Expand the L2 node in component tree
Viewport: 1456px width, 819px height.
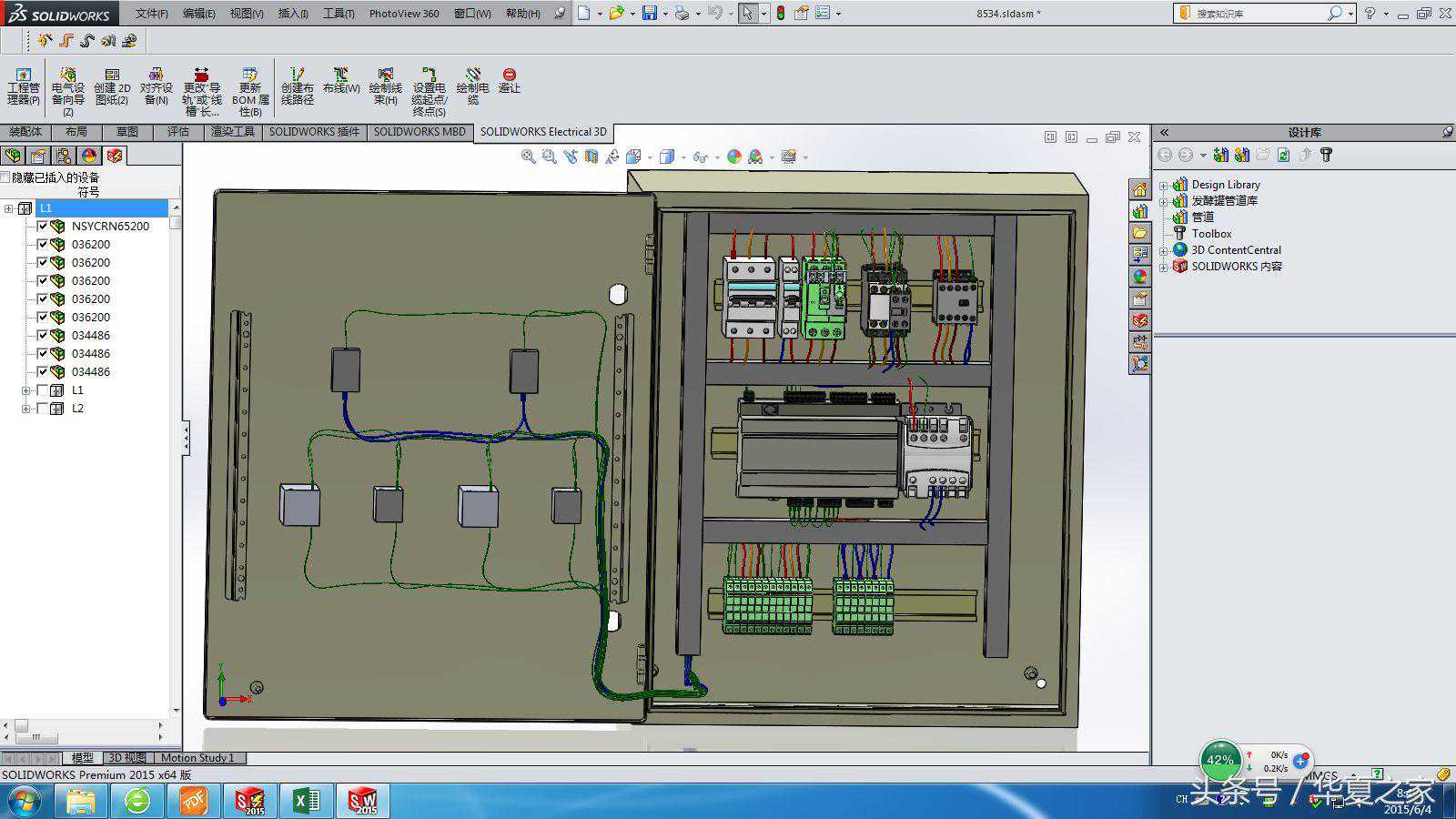click(x=25, y=409)
